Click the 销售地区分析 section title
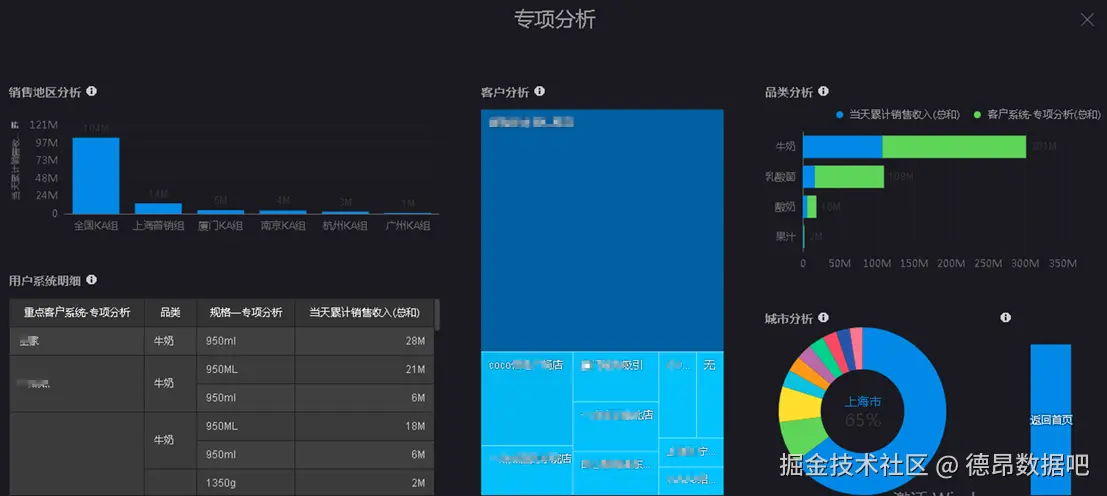 [x=45, y=92]
